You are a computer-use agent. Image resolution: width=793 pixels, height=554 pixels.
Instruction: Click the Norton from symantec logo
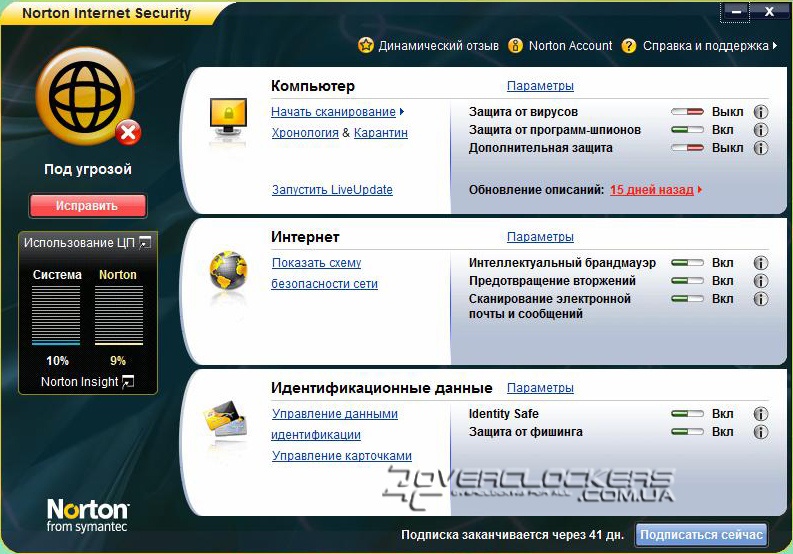[x=87, y=515]
